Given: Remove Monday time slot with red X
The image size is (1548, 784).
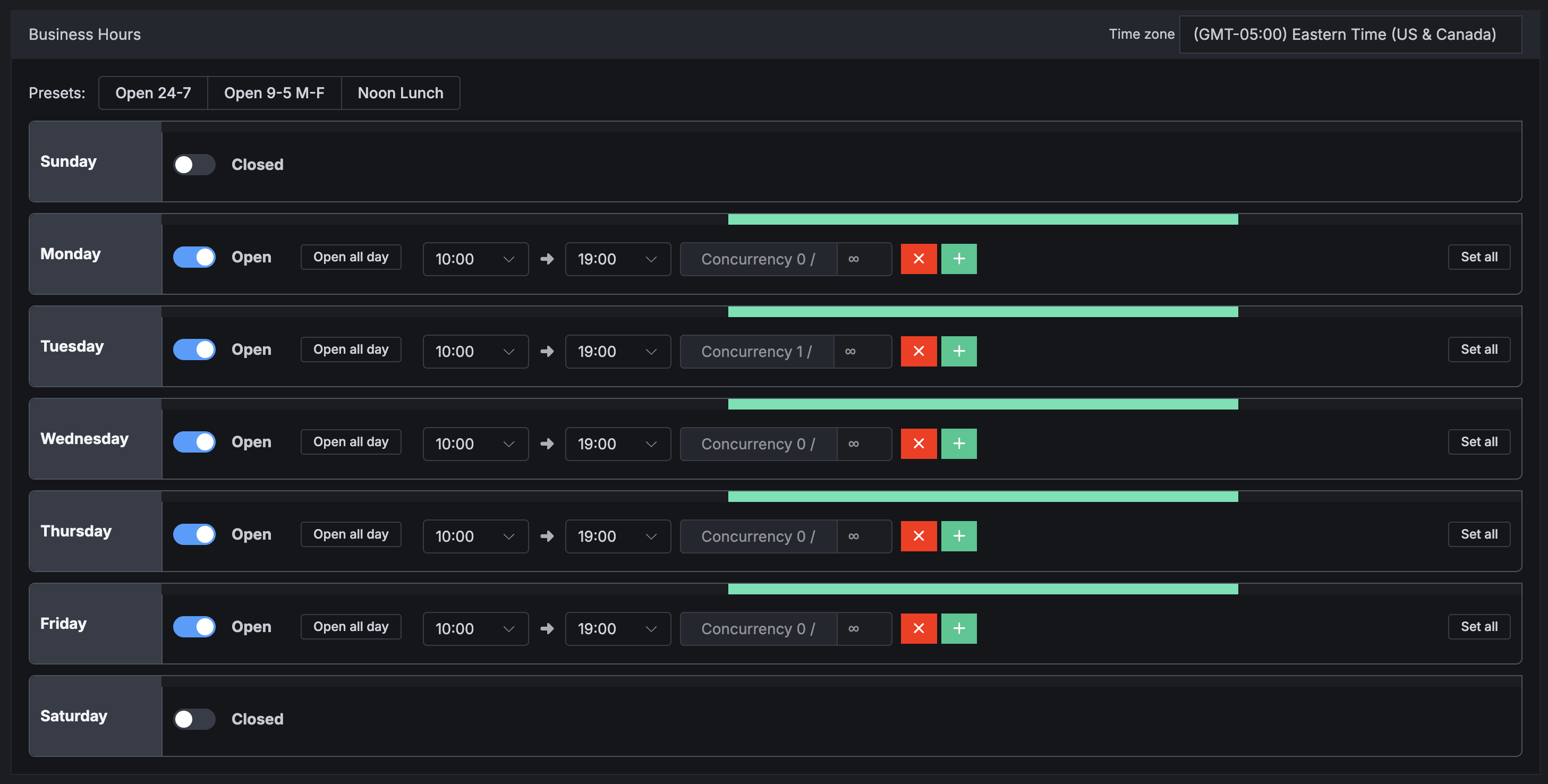Looking at the screenshot, I should 918,259.
